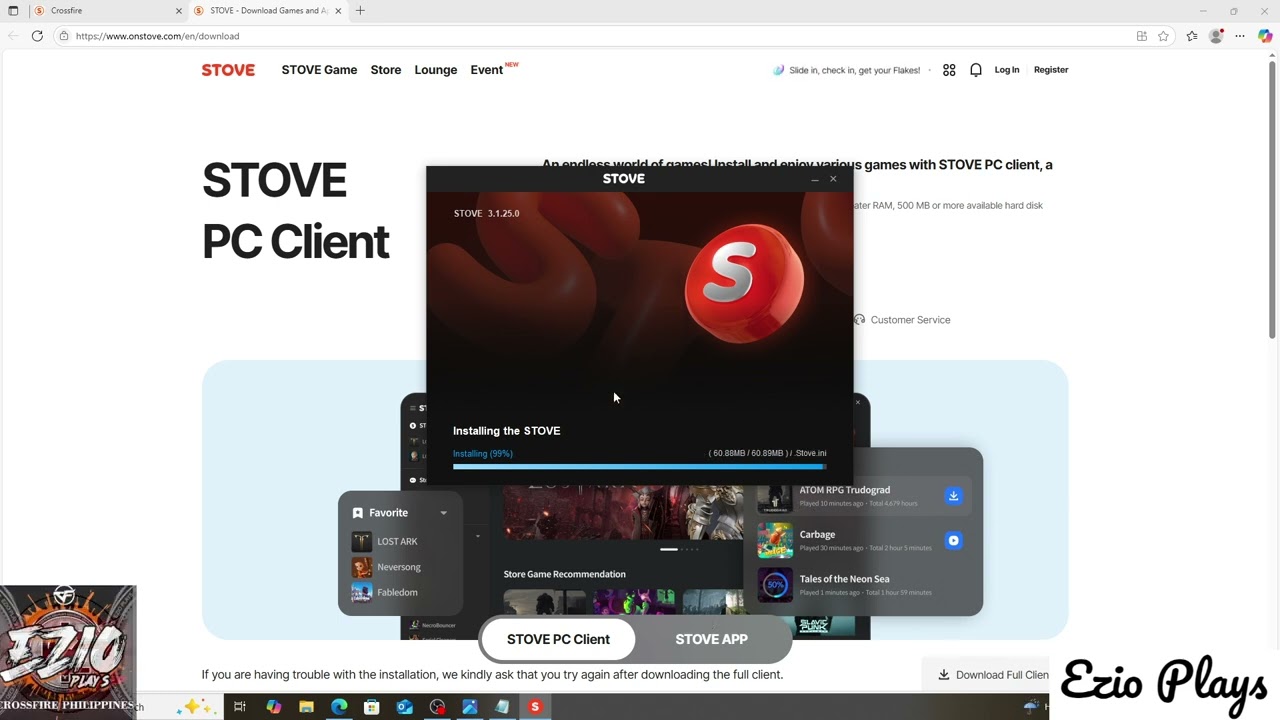The width and height of the screenshot is (1280, 720).
Task: Click the installer progress bar
Action: pyautogui.click(x=639, y=467)
